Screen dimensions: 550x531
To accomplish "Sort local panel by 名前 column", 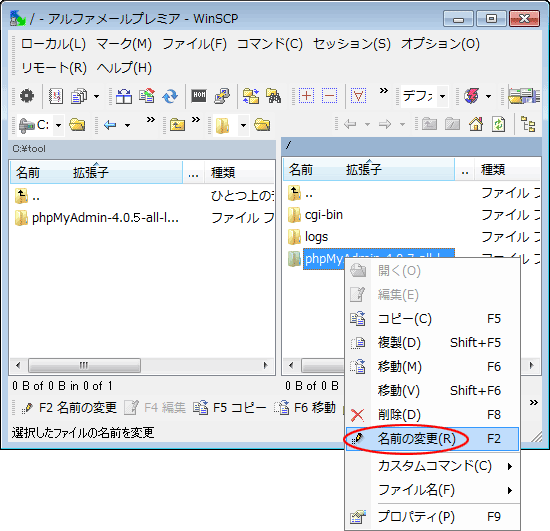I will click(96, 172).
